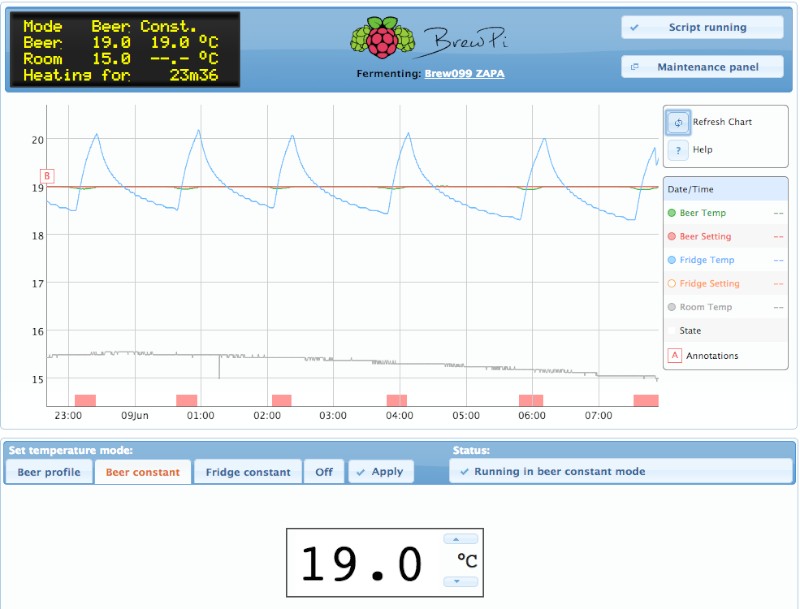Click the LCD status display panel
The image size is (800, 609).
click(x=125, y=49)
